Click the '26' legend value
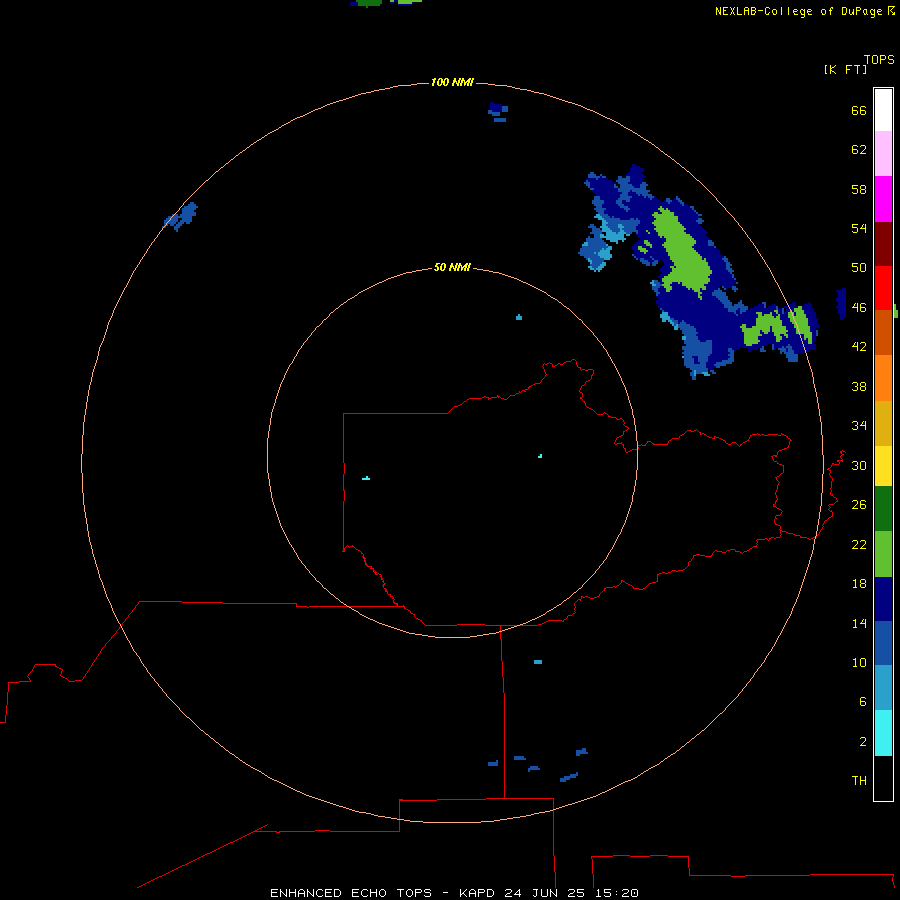The width and height of the screenshot is (900, 900). pyautogui.click(x=859, y=505)
